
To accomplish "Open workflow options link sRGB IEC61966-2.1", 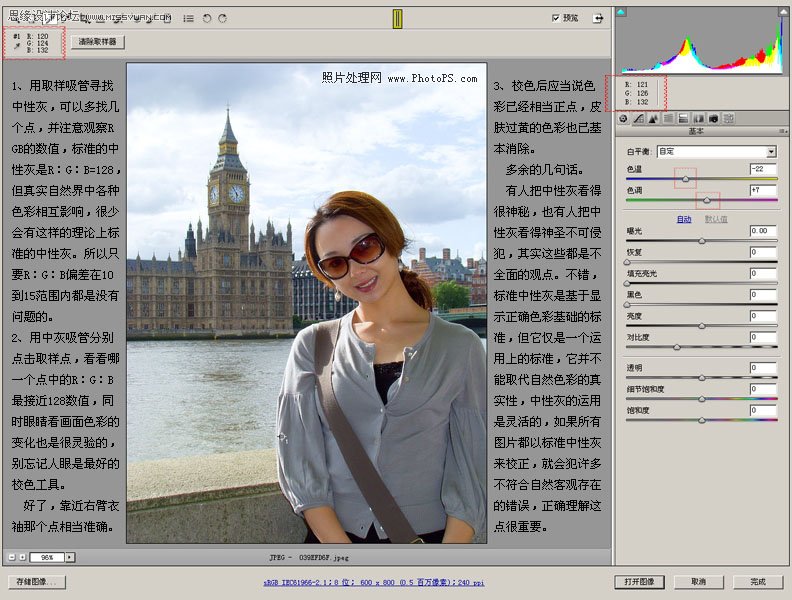I will pos(373,582).
